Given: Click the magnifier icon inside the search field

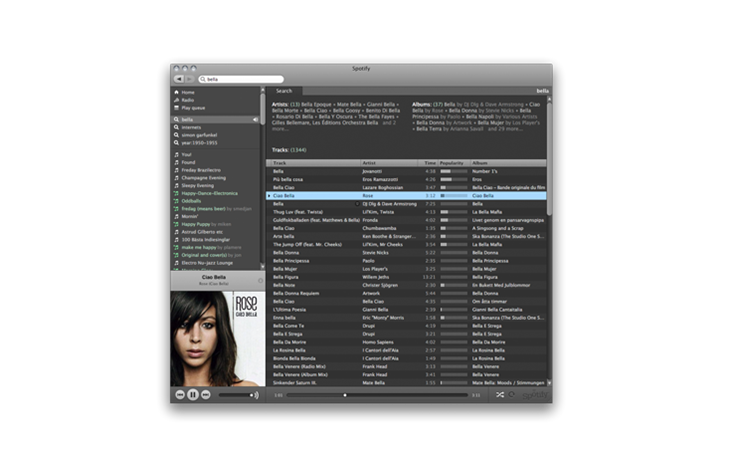Looking at the screenshot, I should (203, 79).
